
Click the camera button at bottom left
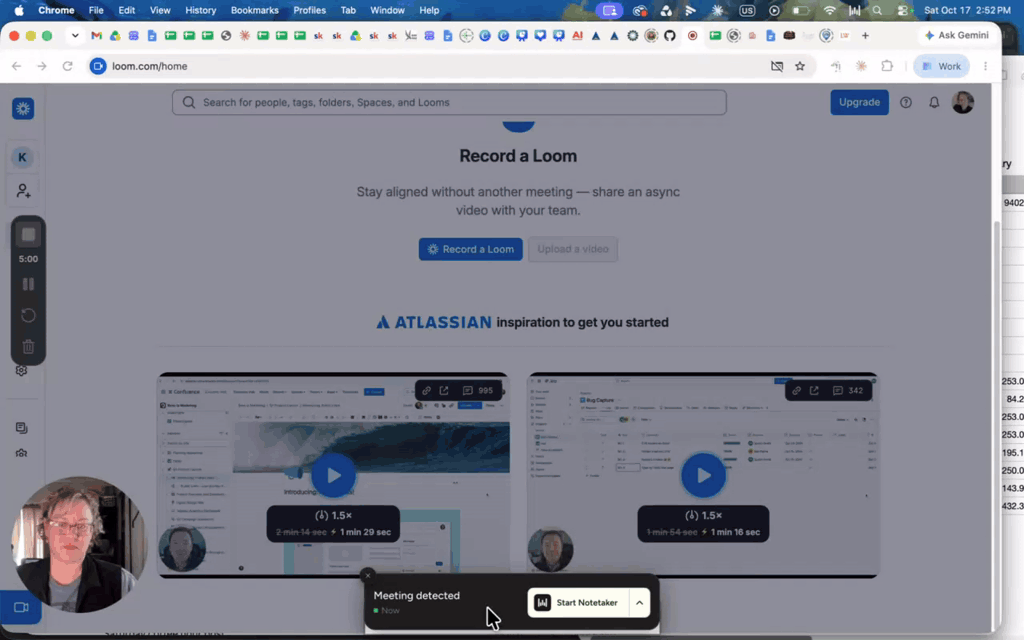(21, 607)
